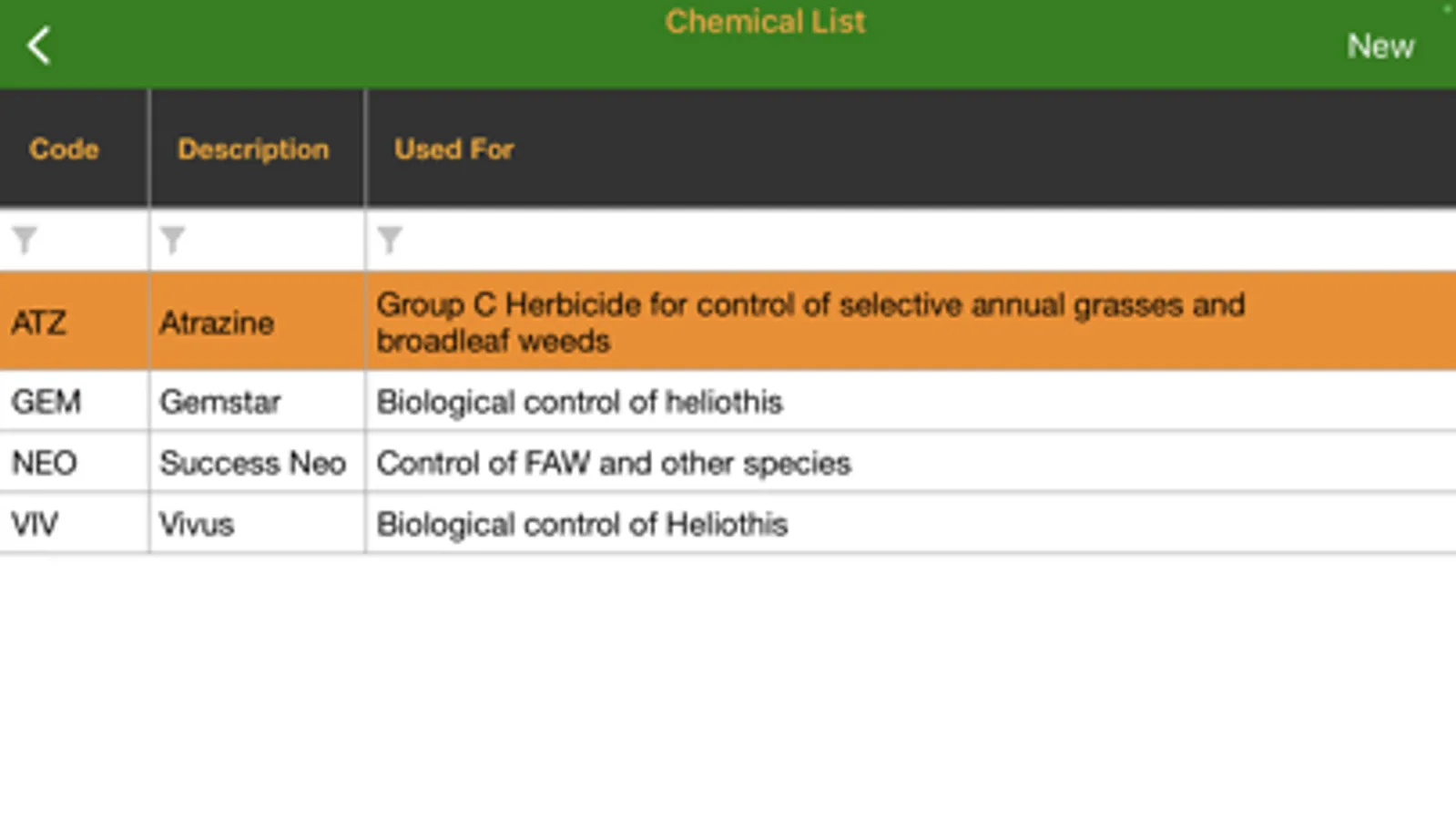This screenshot has width=1456, height=820.
Task: Open the Group C Herbicide usage cell
Action: [x=809, y=323]
